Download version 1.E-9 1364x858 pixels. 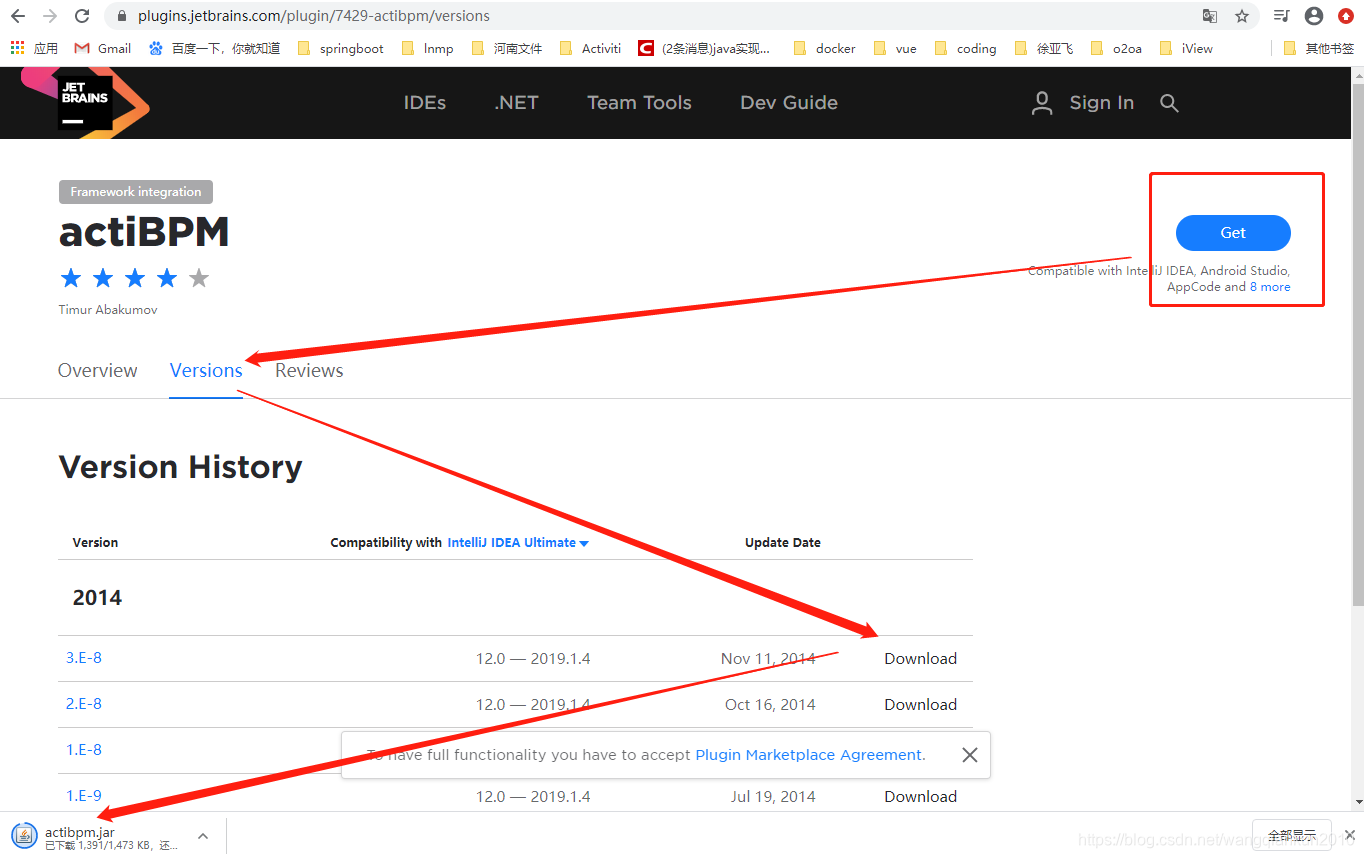coord(920,797)
